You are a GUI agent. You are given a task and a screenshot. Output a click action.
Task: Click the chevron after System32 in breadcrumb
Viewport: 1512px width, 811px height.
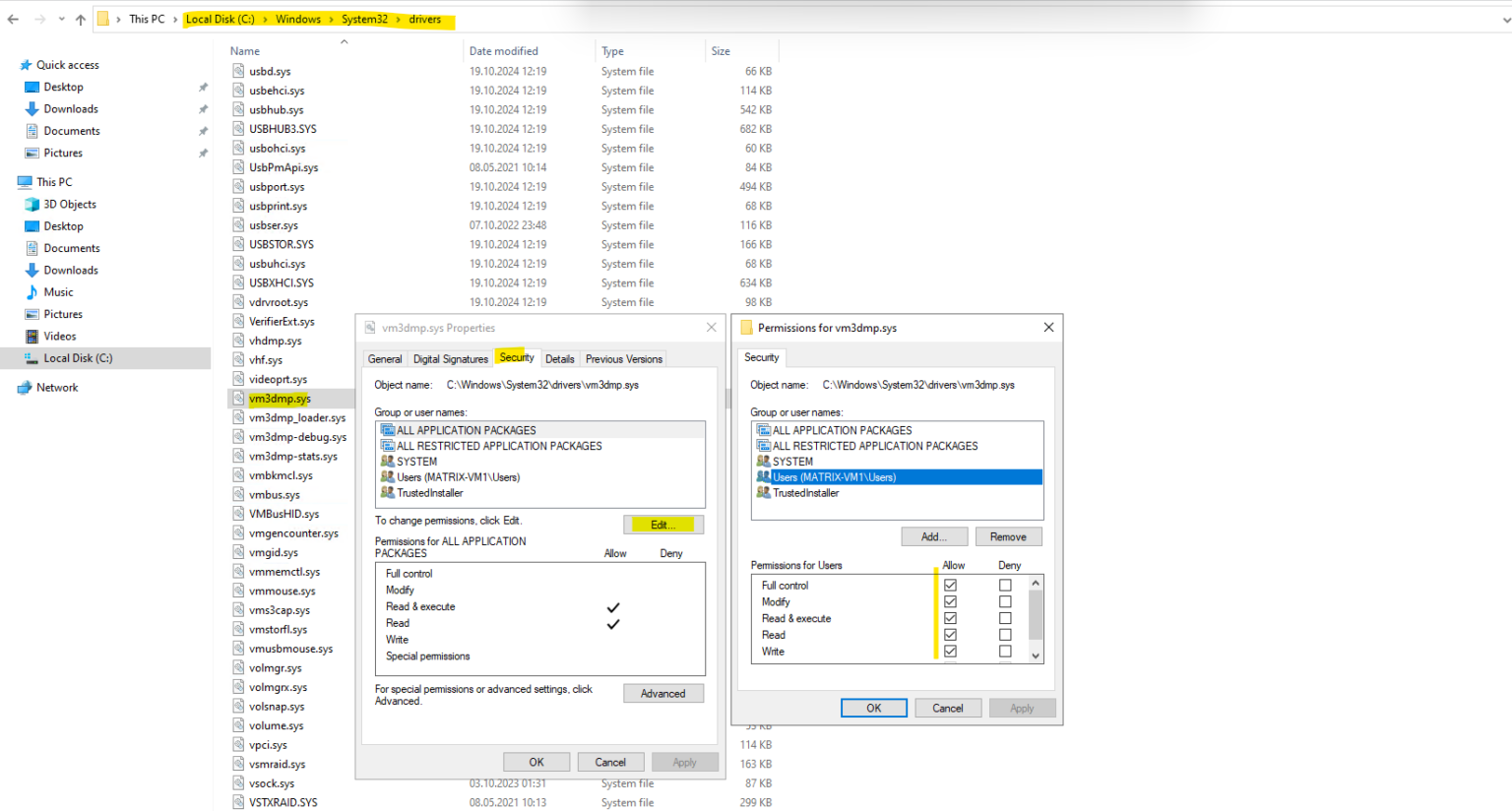[x=398, y=19]
